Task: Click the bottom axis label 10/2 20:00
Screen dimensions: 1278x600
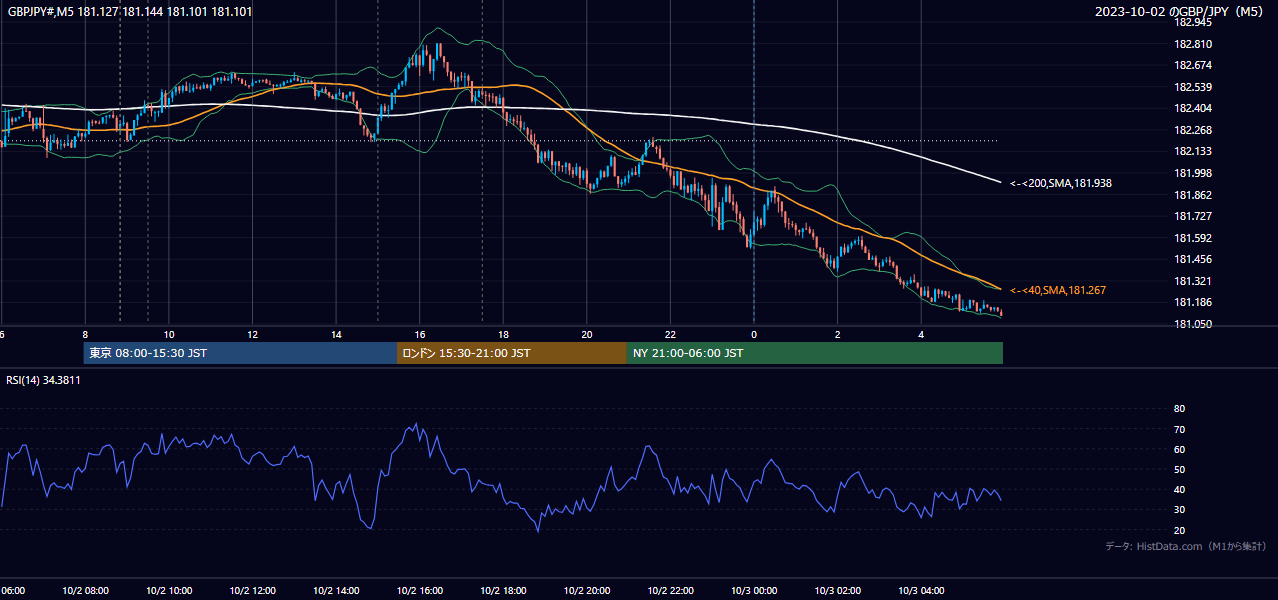Action: tap(587, 591)
